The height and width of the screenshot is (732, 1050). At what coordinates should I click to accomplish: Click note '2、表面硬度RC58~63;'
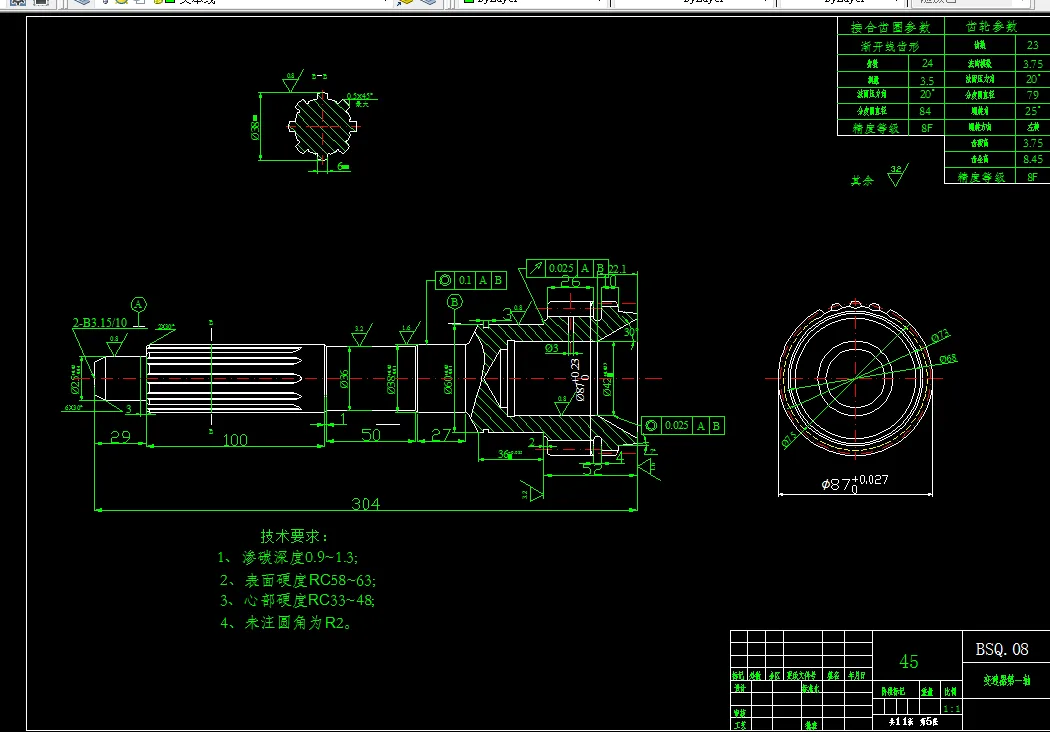298,580
